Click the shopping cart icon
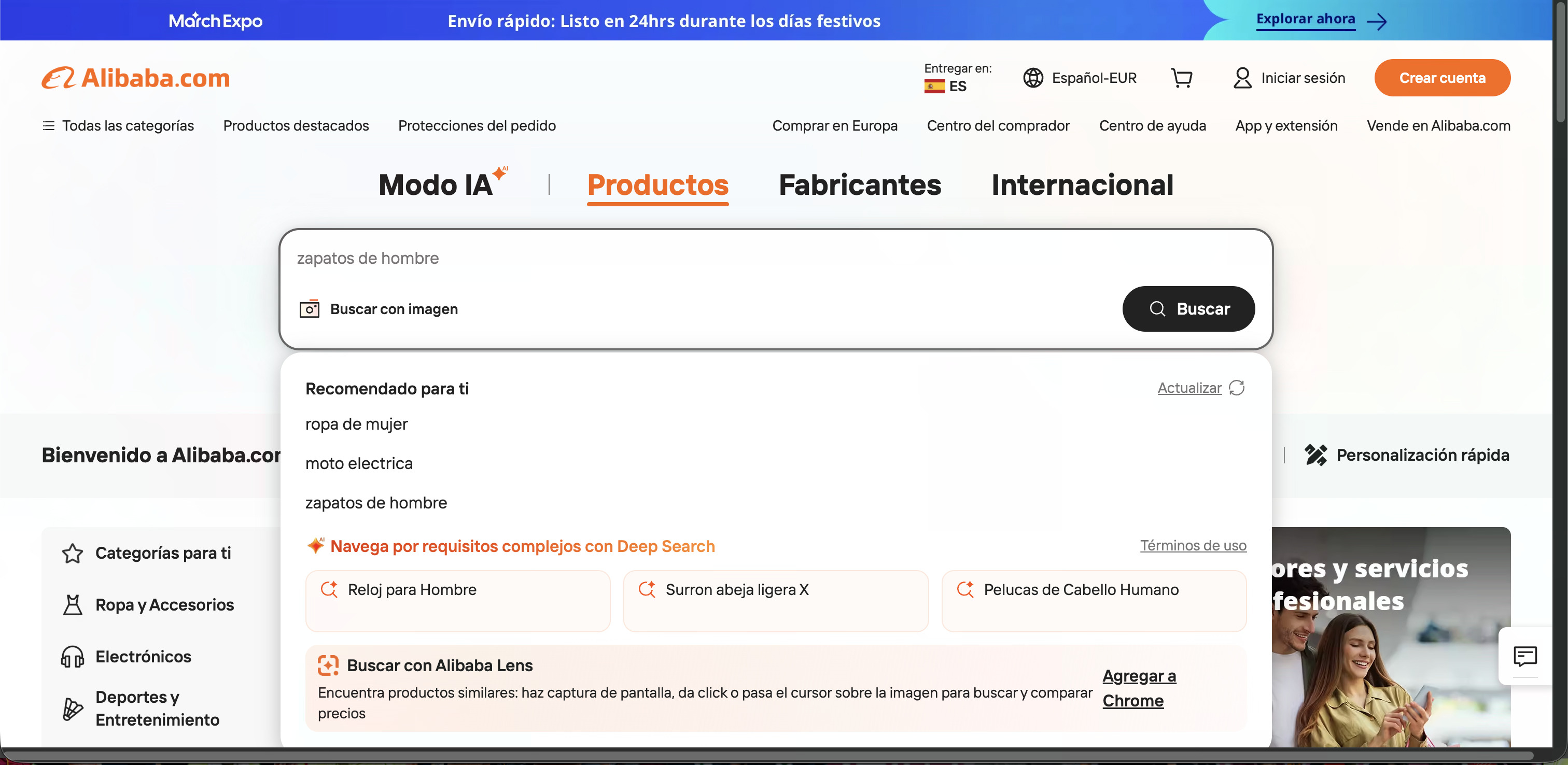 pos(1182,78)
